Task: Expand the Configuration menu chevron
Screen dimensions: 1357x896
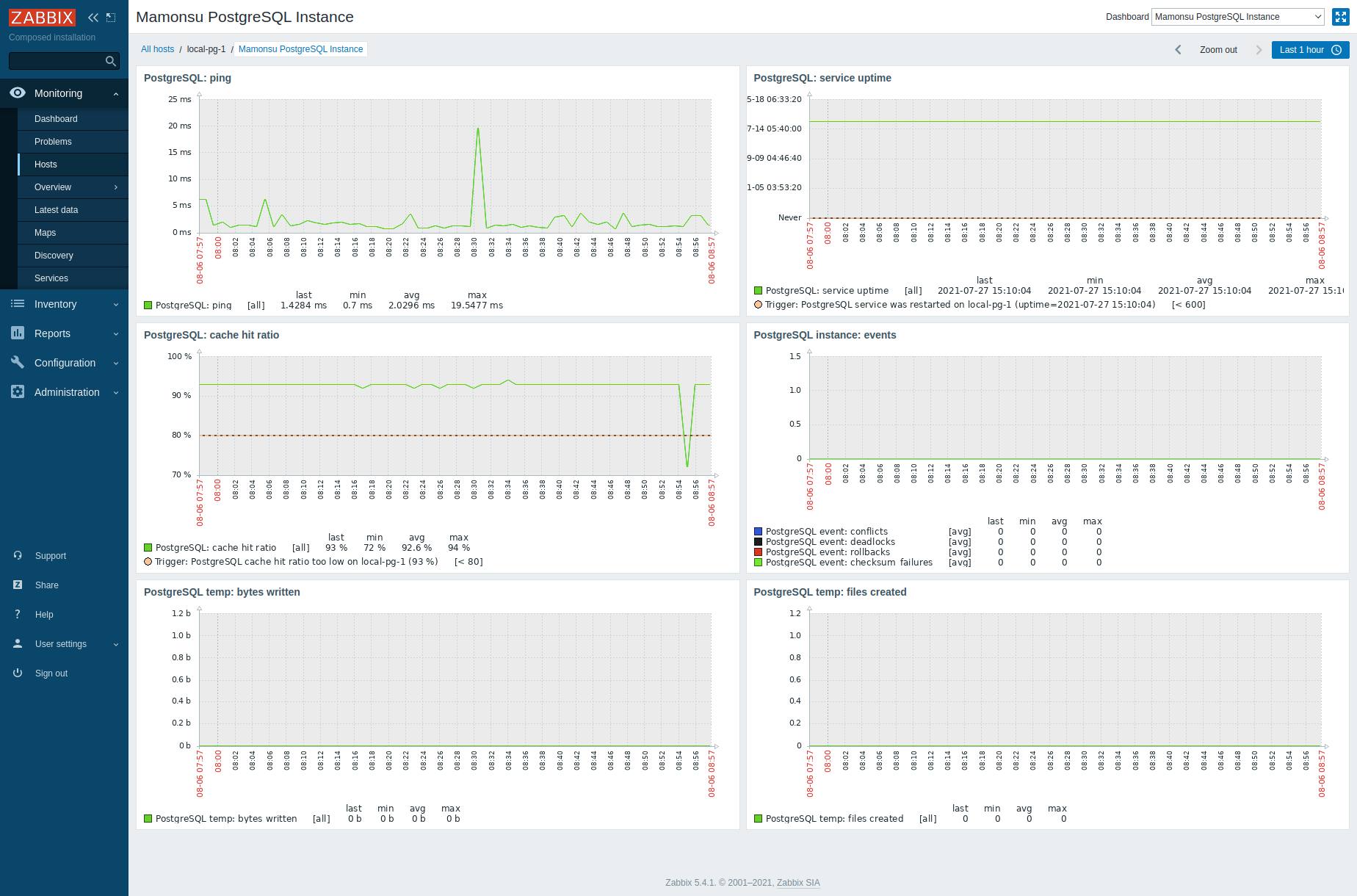Action: pos(116,363)
